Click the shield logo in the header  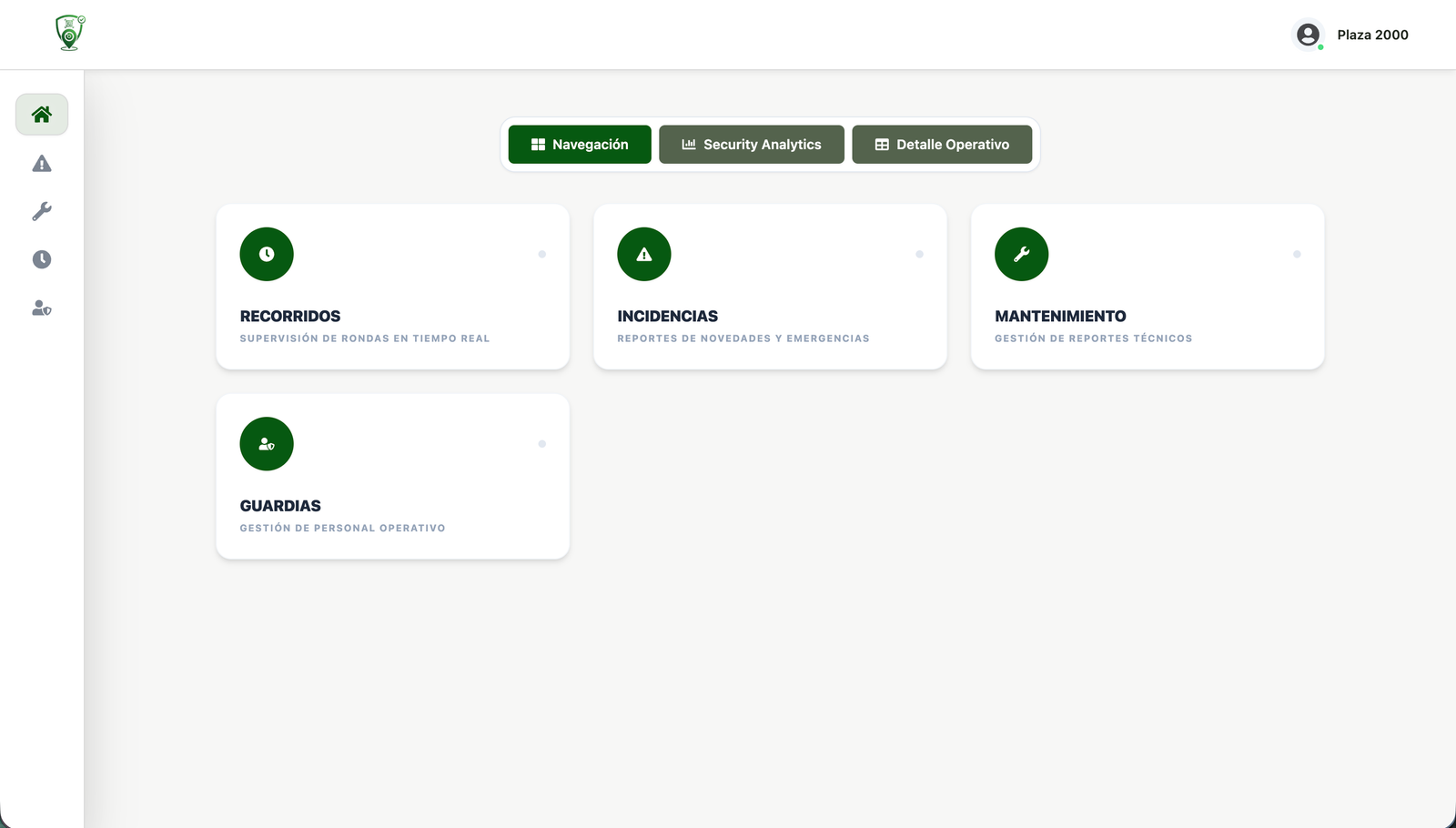70,33
